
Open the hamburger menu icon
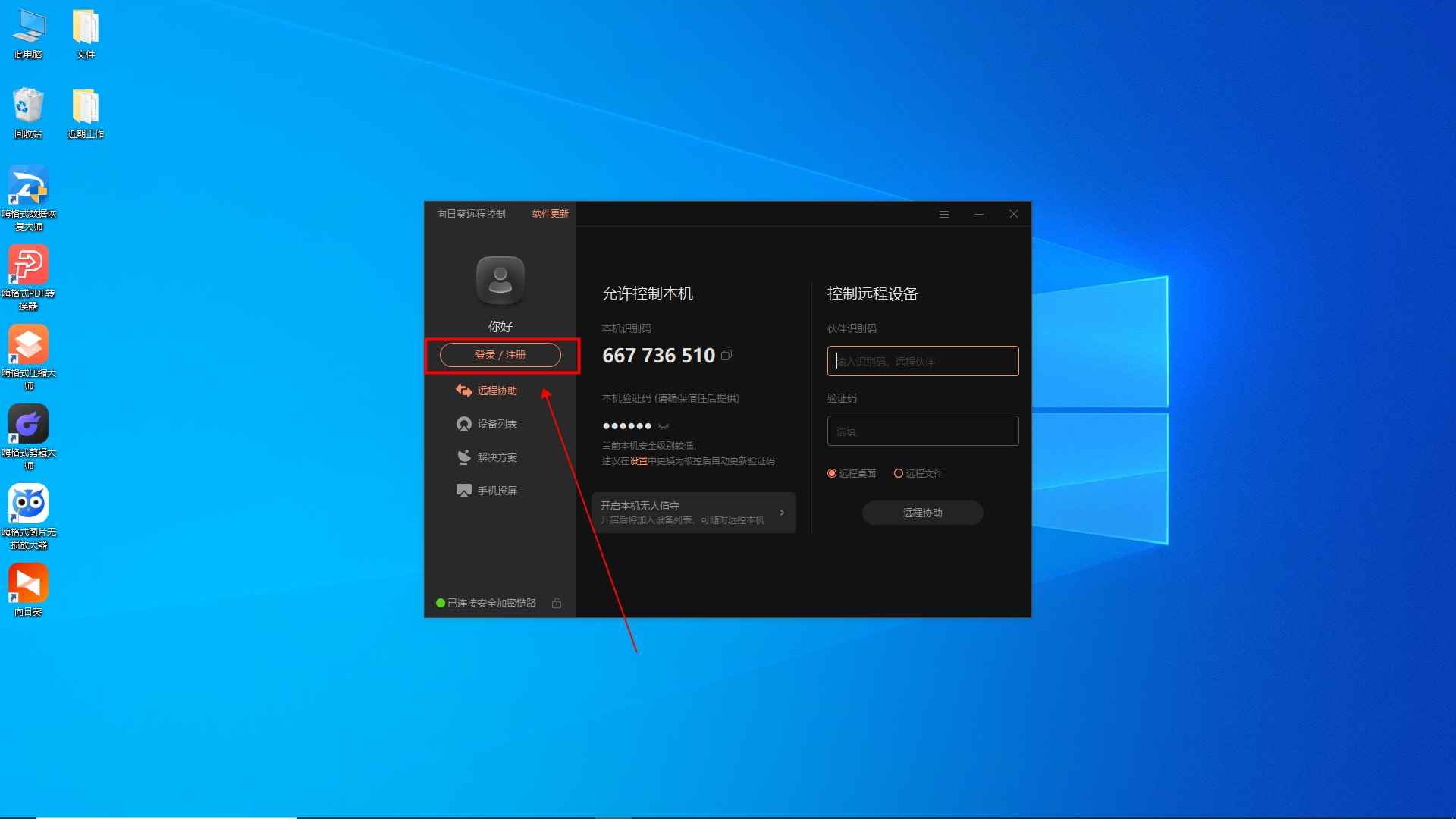(944, 214)
